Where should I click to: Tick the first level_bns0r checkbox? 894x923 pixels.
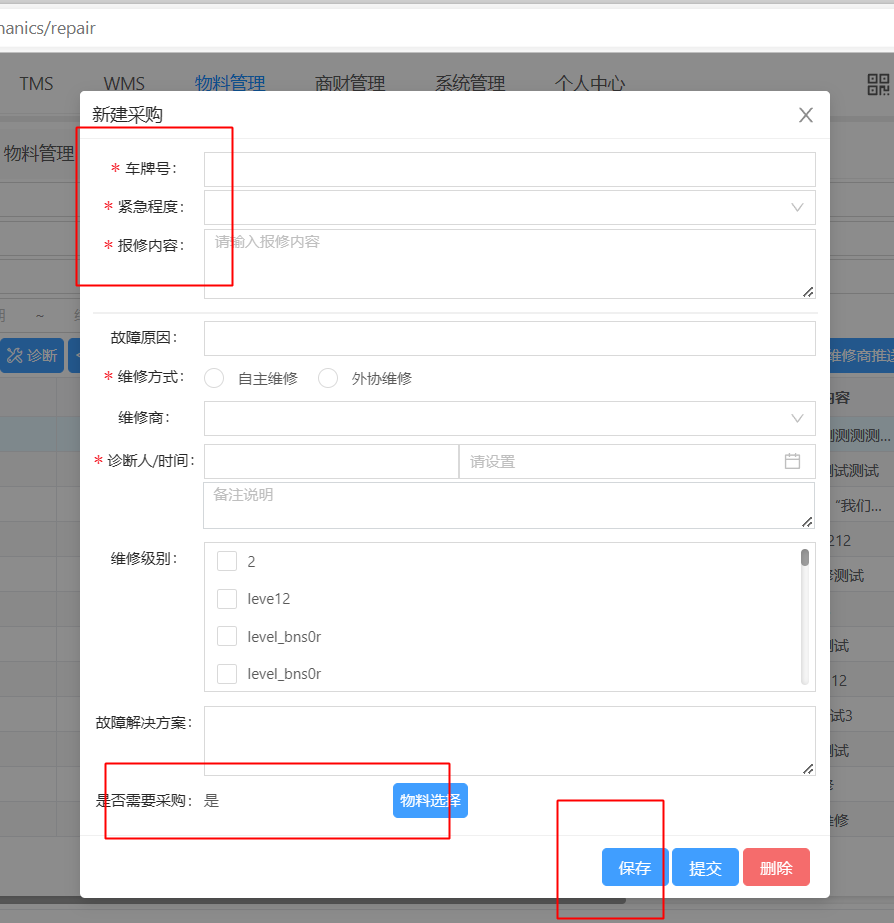[227, 636]
